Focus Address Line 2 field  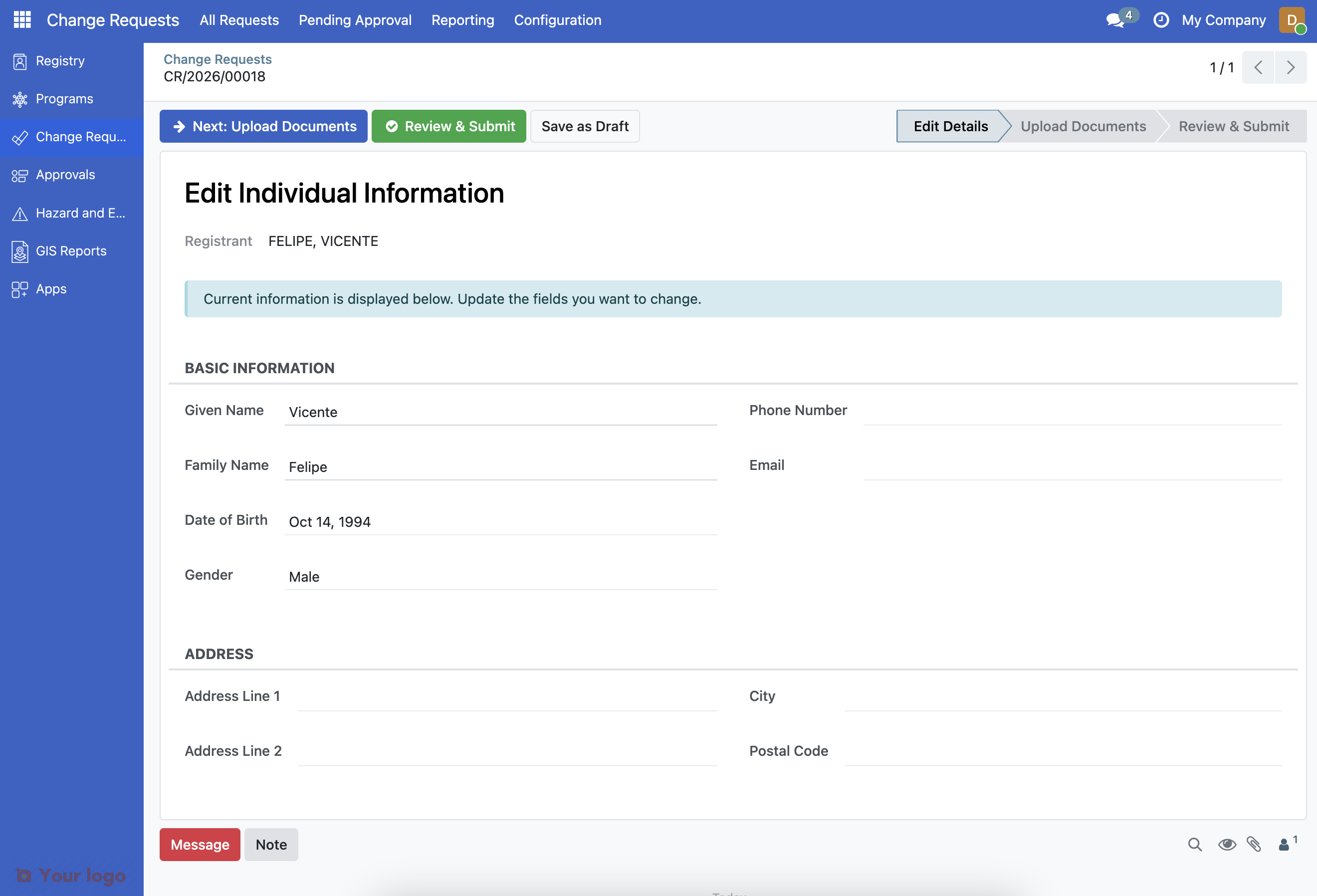pyautogui.click(x=507, y=753)
